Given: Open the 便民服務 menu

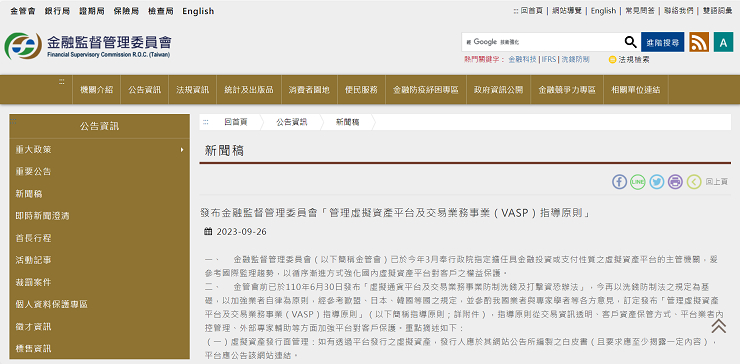Looking at the screenshot, I should tap(361, 90).
